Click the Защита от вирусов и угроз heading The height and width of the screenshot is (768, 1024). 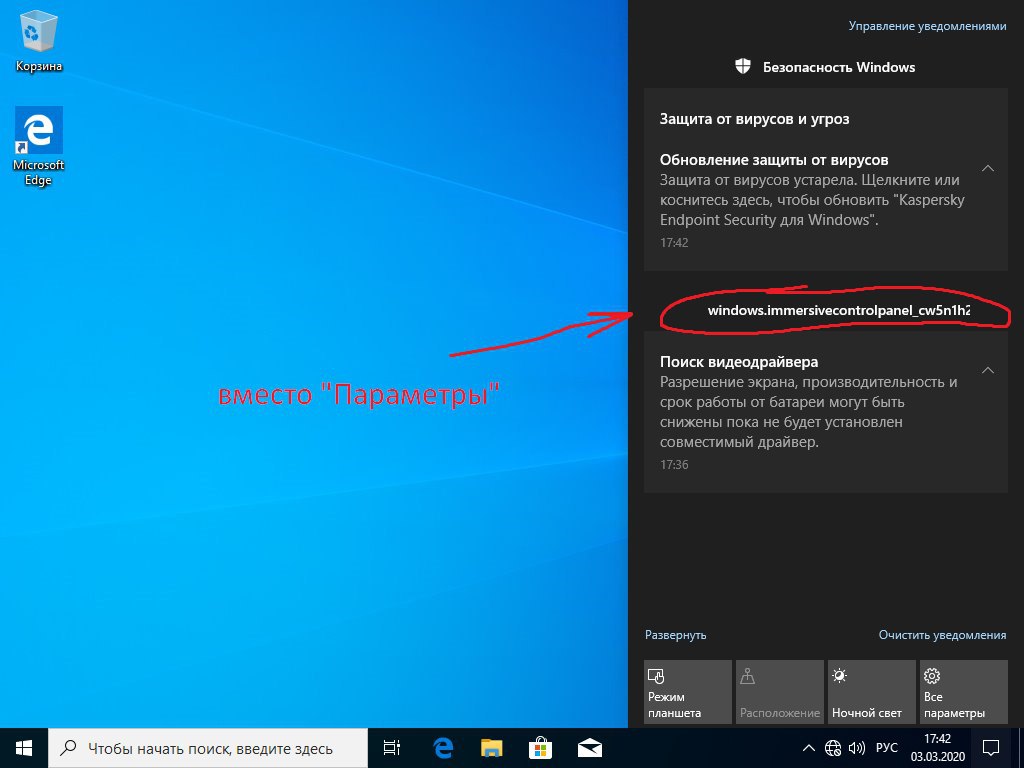[x=754, y=119]
